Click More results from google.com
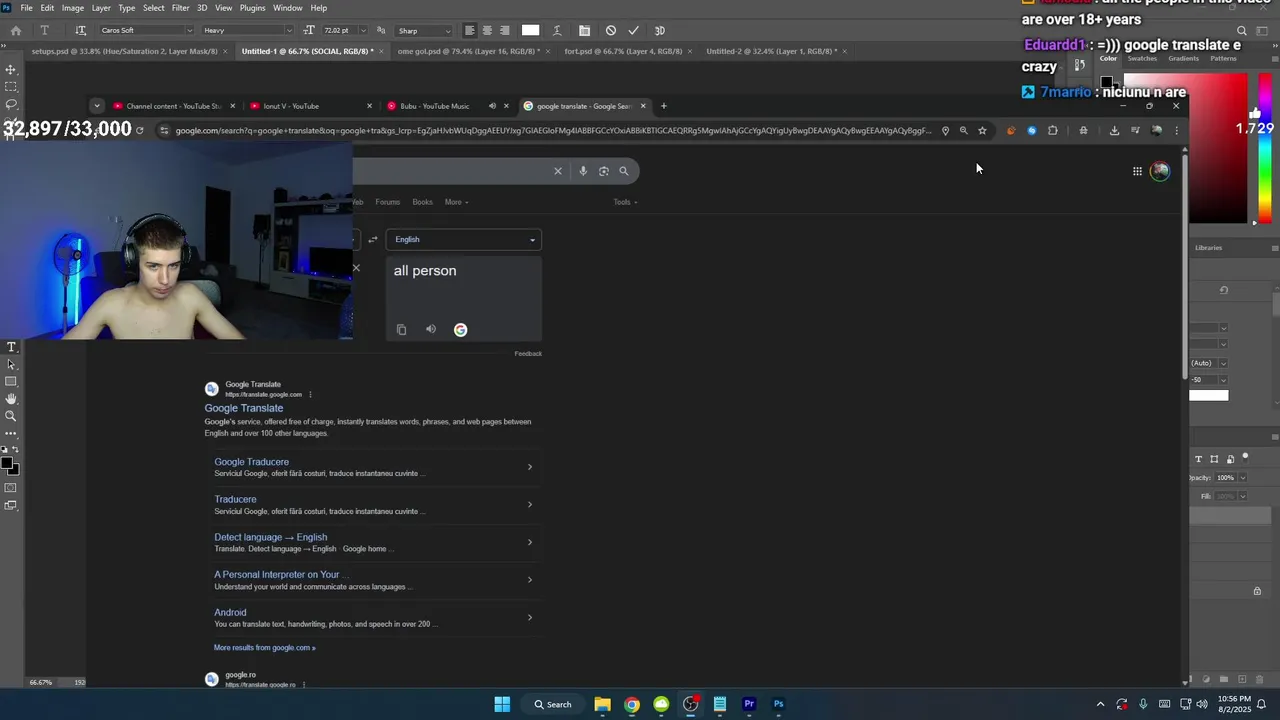The width and height of the screenshot is (1280, 720). coord(265,648)
